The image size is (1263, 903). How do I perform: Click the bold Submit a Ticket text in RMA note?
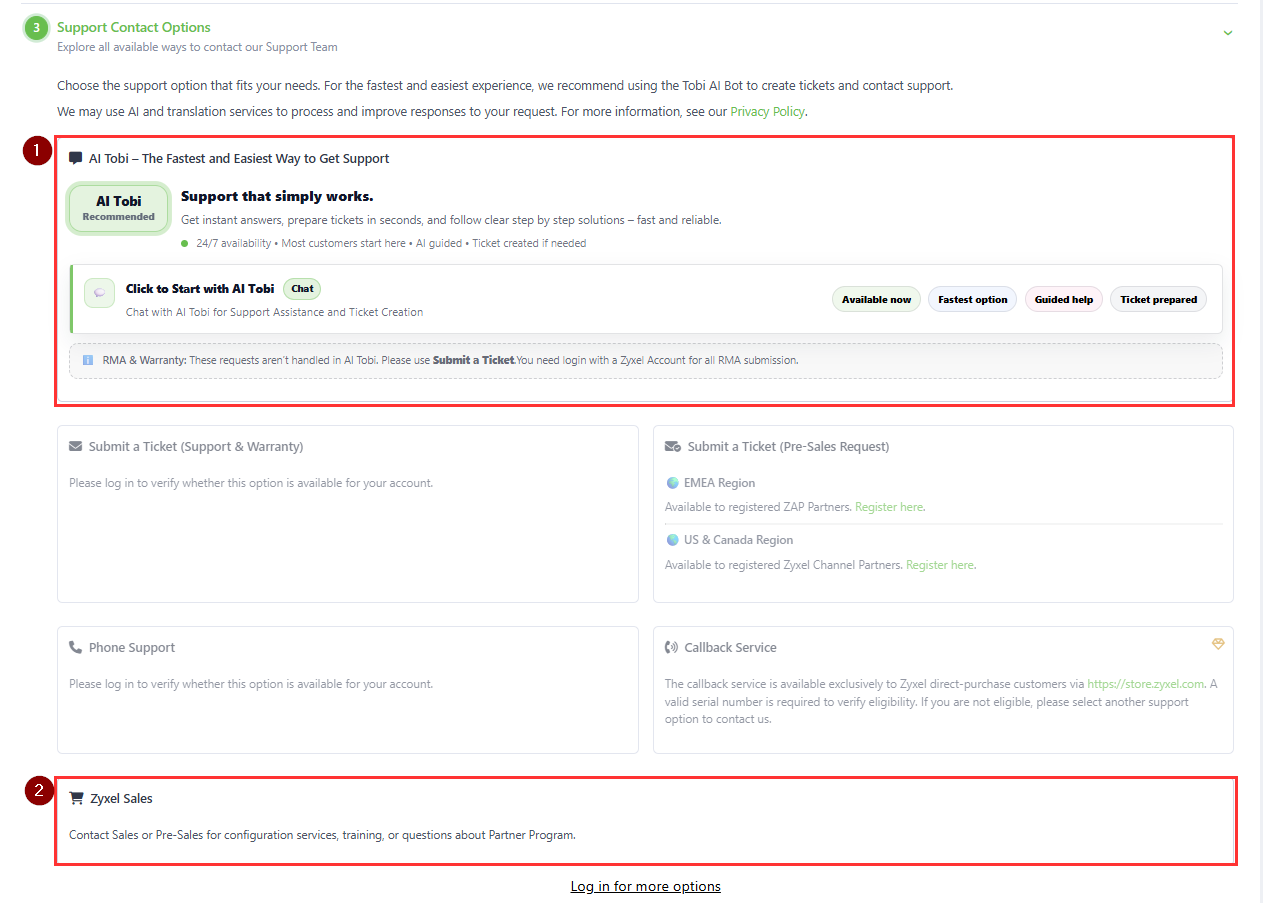(x=473, y=360)
